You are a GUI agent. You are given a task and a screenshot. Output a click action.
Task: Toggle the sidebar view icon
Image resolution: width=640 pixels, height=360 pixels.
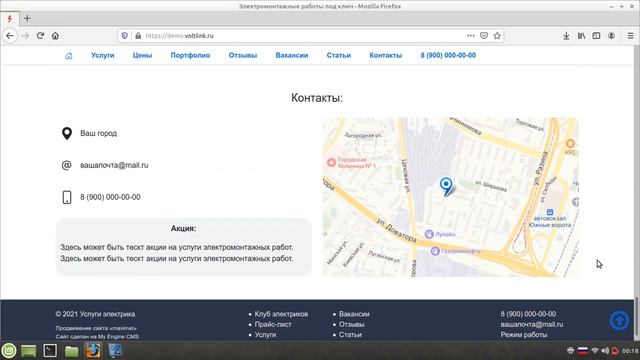click(x=596, y=36)
